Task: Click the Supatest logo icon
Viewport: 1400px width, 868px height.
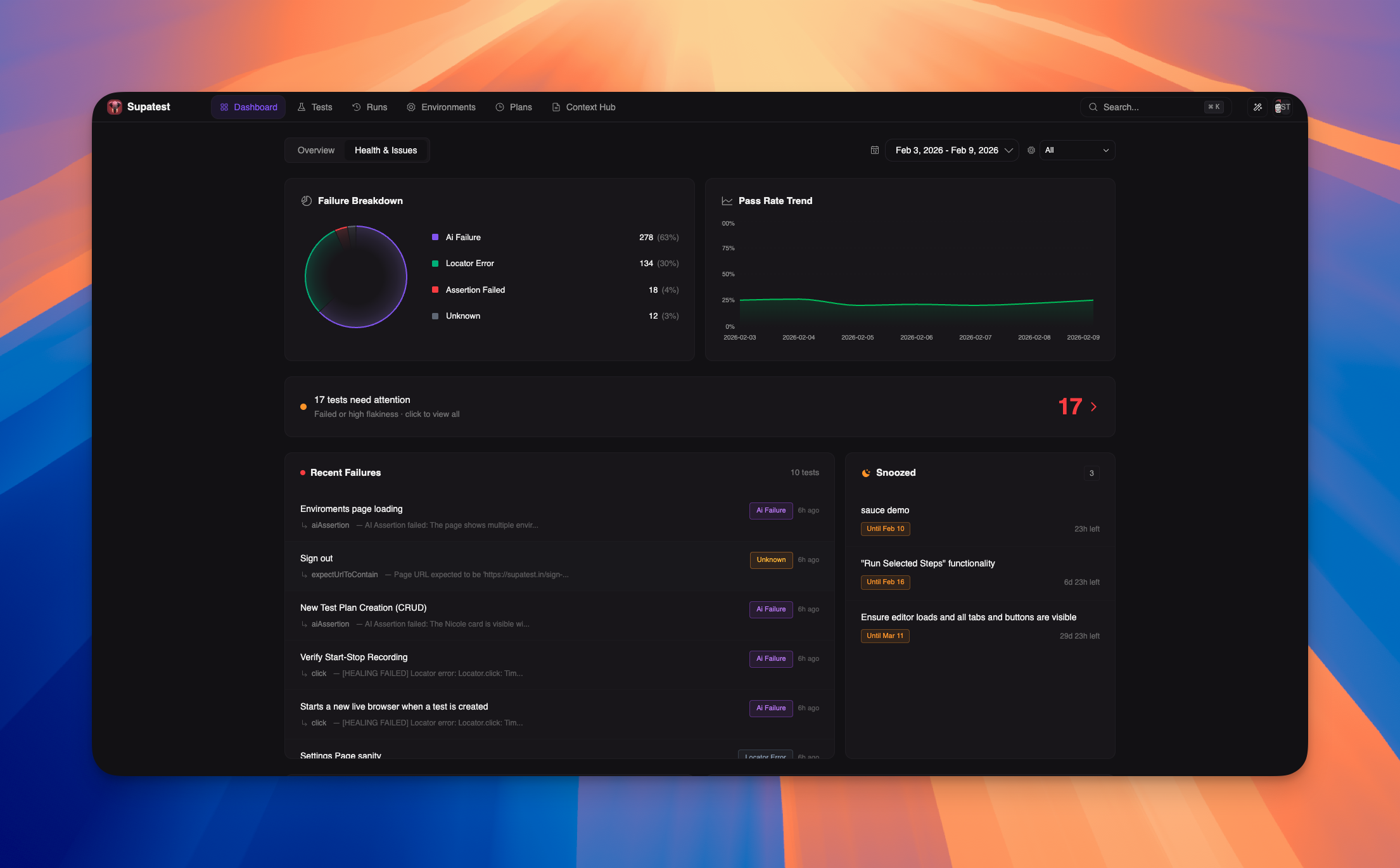Action: 115,107
